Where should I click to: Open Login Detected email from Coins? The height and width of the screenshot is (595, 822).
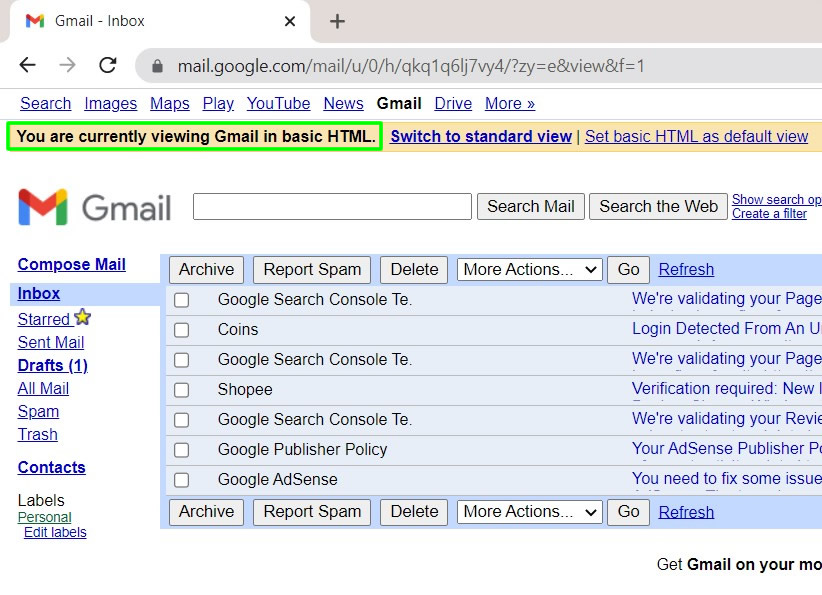coord(727,329)
